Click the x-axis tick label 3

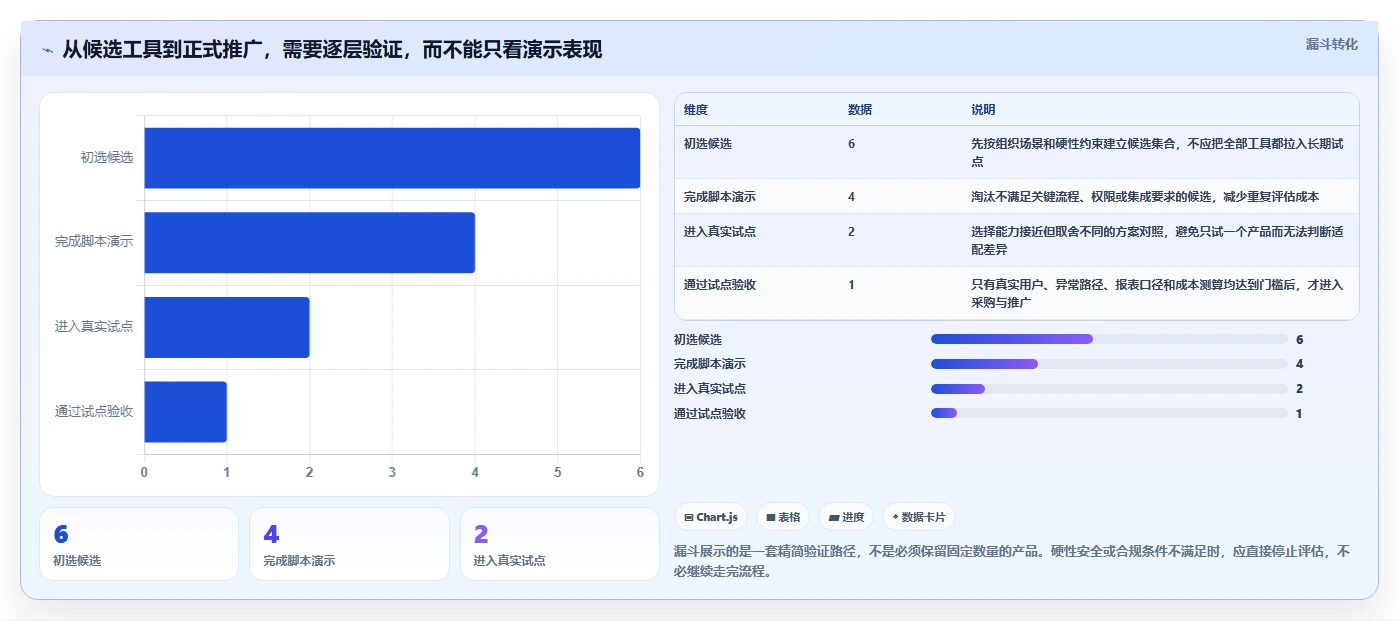coord(392,472)
